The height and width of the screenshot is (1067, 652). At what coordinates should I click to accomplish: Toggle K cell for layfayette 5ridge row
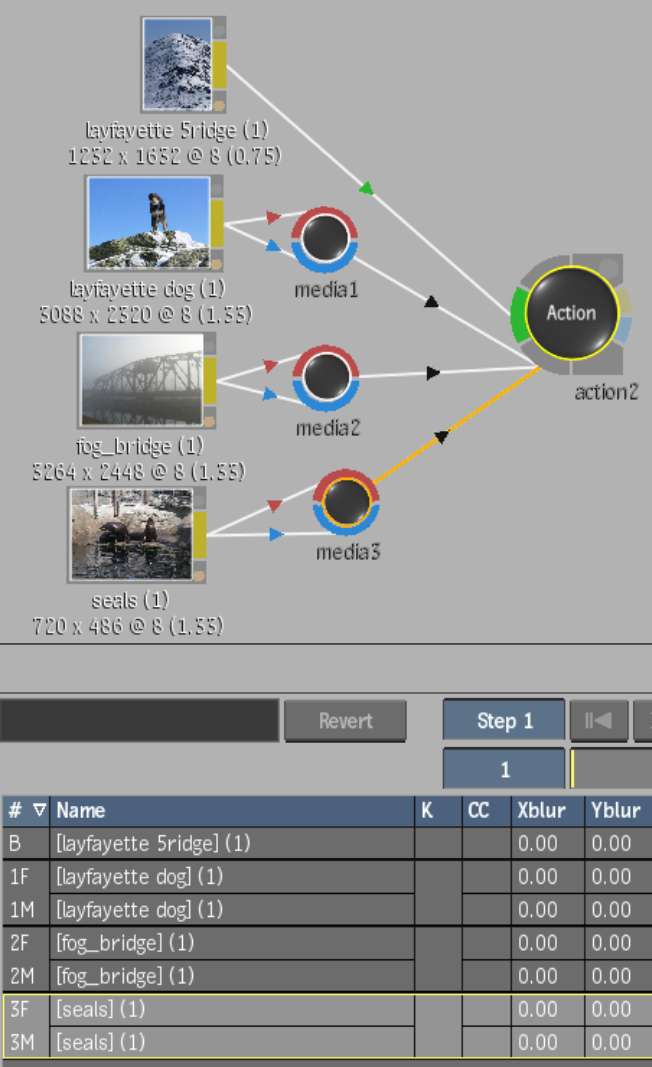click(x=438, y=844)
